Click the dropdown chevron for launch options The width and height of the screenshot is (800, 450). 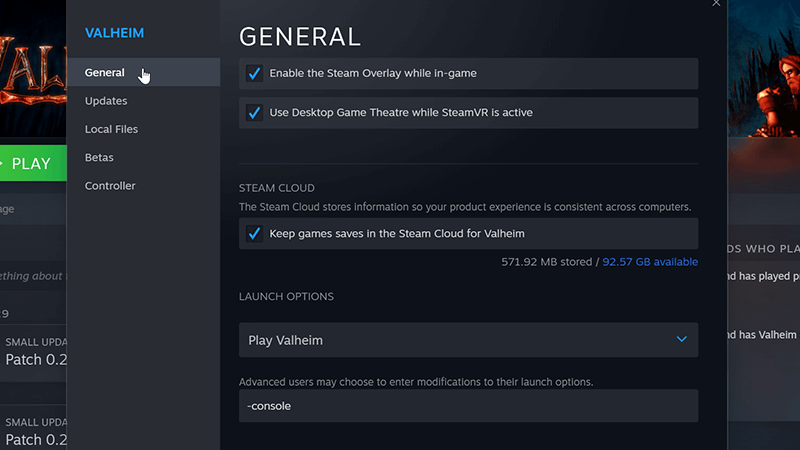pyautogui.click(x=682, y=339)
